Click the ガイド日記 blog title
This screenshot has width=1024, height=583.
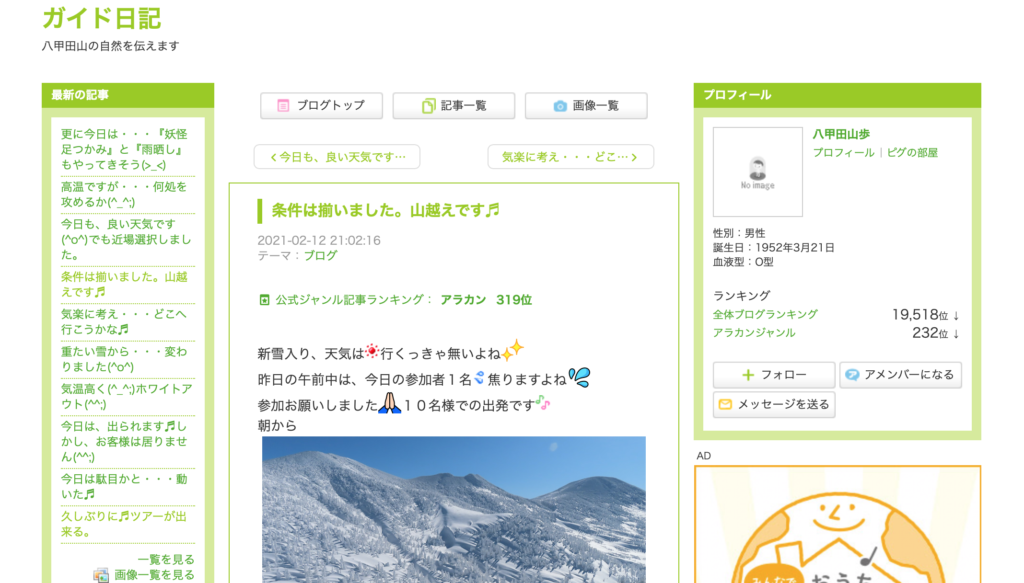(x=101, y=18)
